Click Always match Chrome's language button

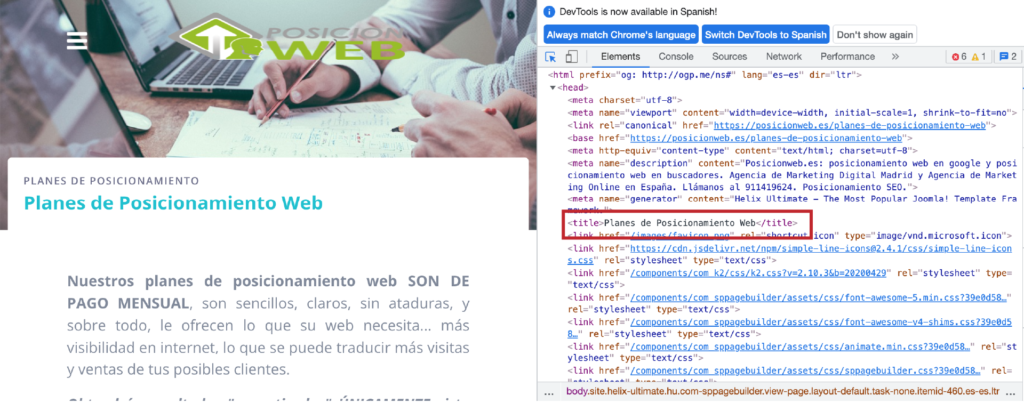tap(621, 35)
